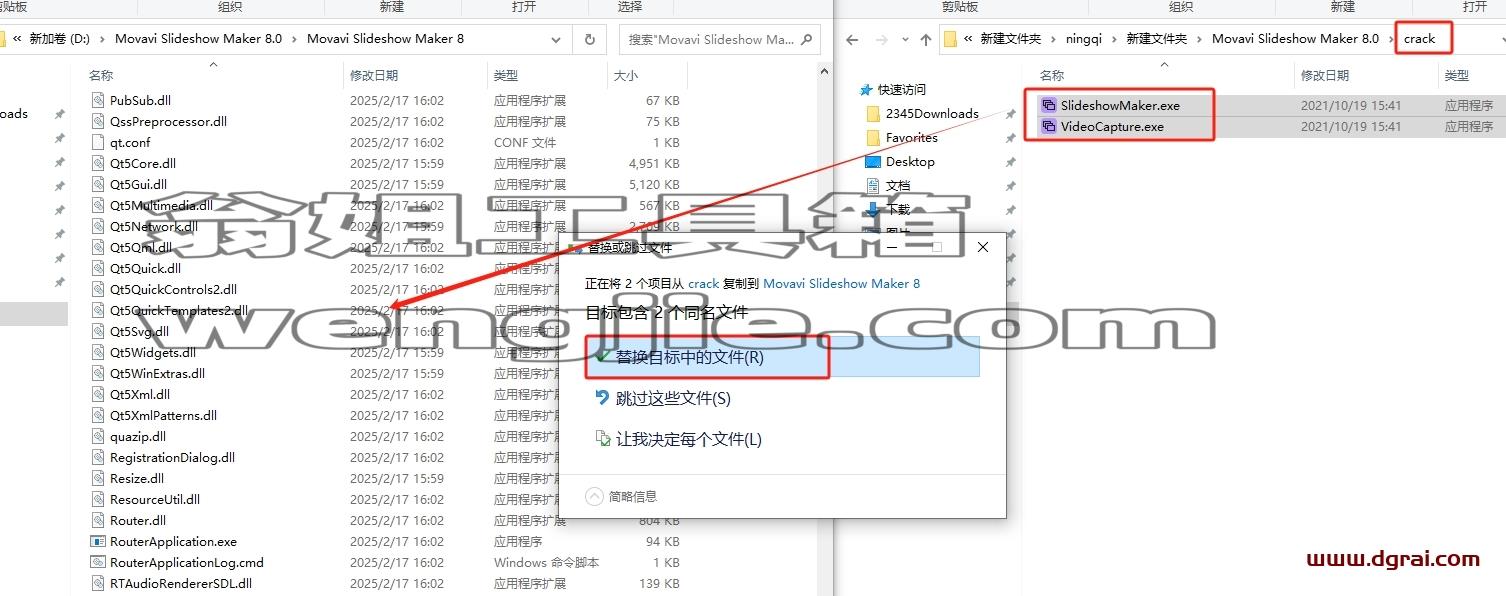
Task: Open the crack source link in dialog
Action: click(703, 283)
